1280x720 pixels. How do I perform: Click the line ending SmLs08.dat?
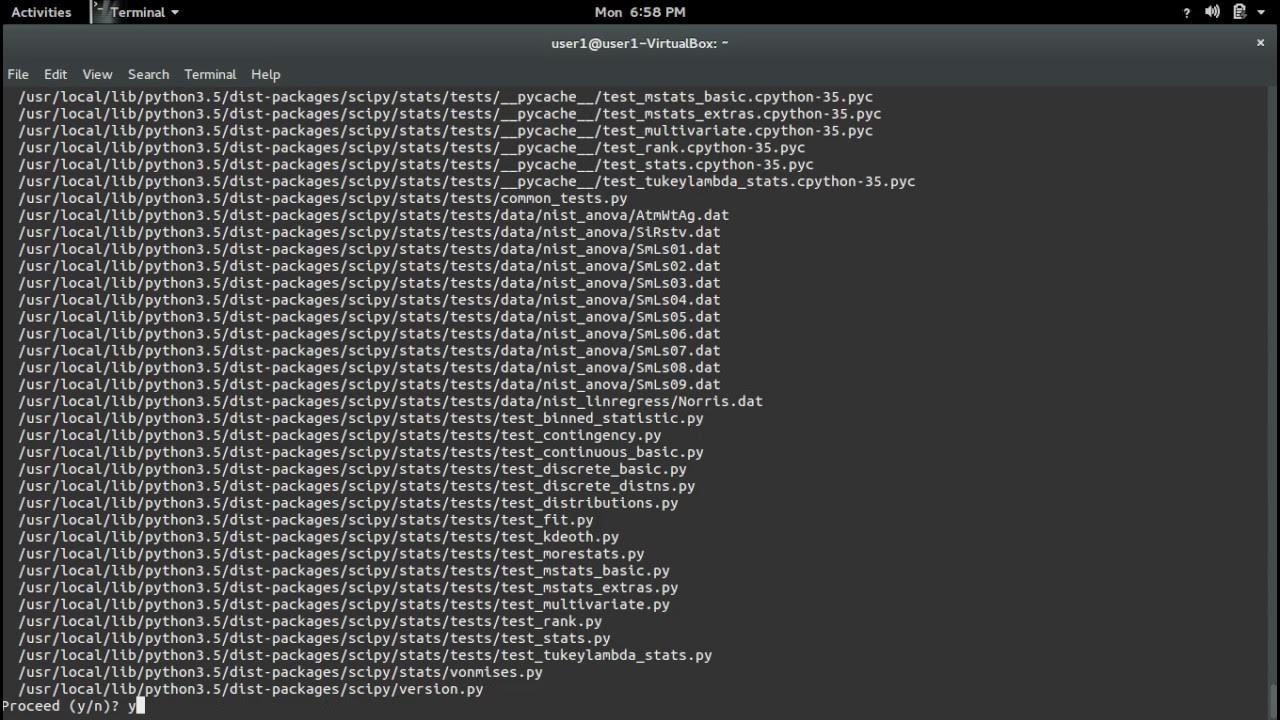pos(369,368)
